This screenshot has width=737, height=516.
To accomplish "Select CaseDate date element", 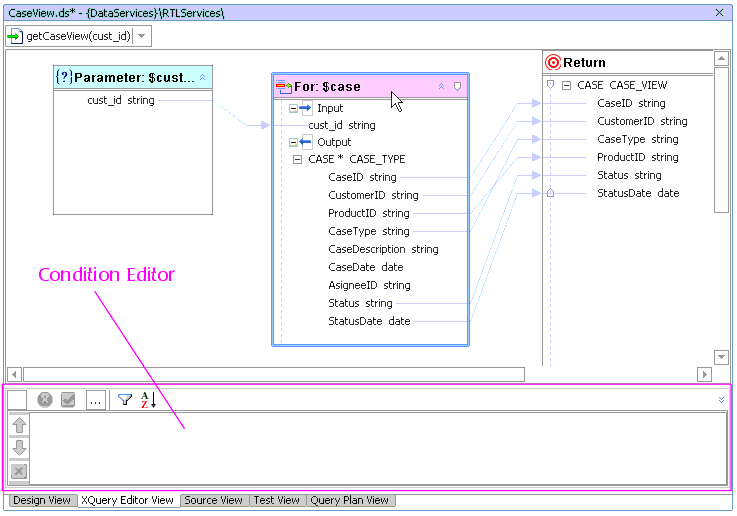I will [366, 267].
